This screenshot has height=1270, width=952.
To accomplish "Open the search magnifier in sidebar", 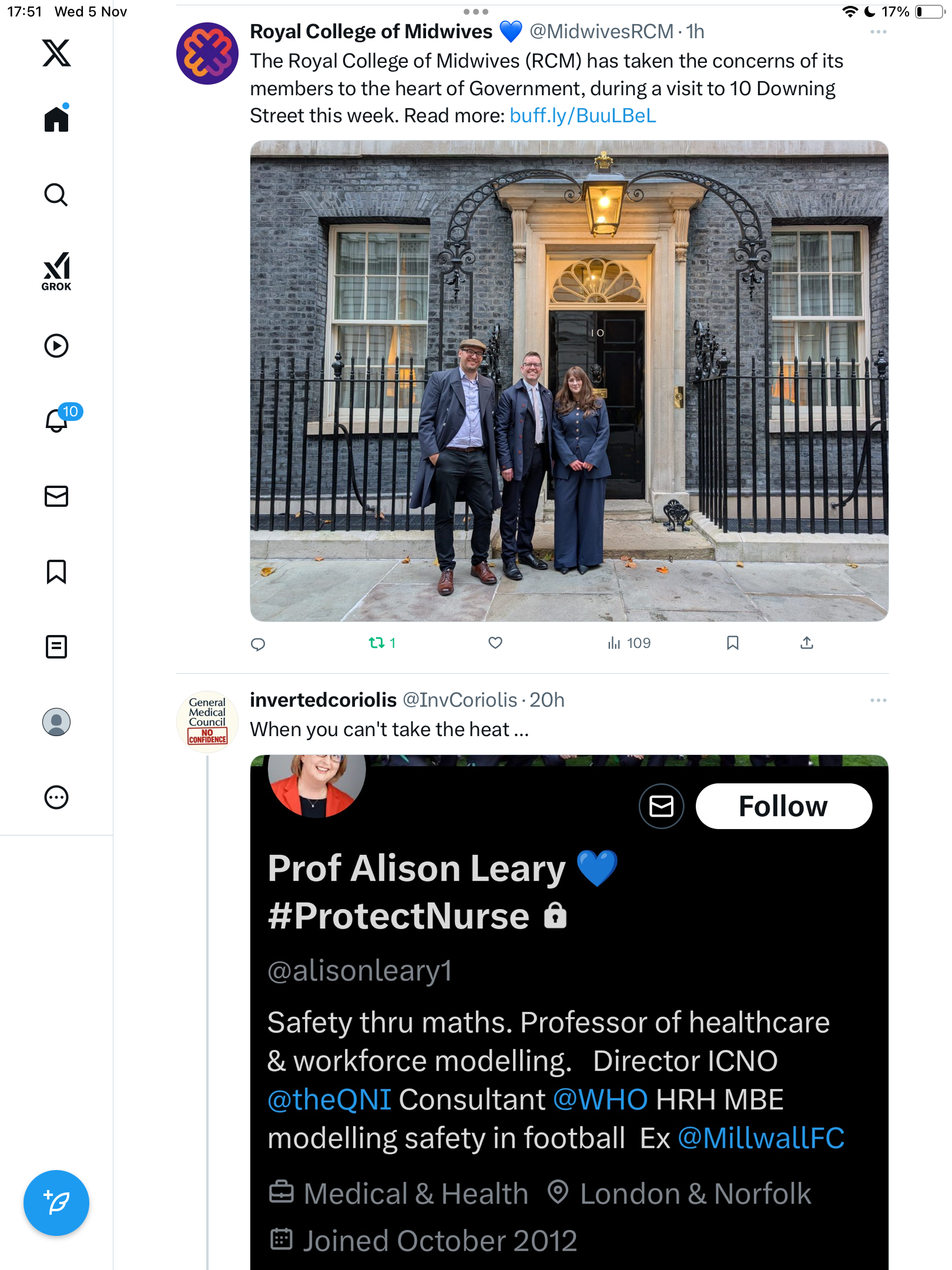I will (x=56, y=195).
